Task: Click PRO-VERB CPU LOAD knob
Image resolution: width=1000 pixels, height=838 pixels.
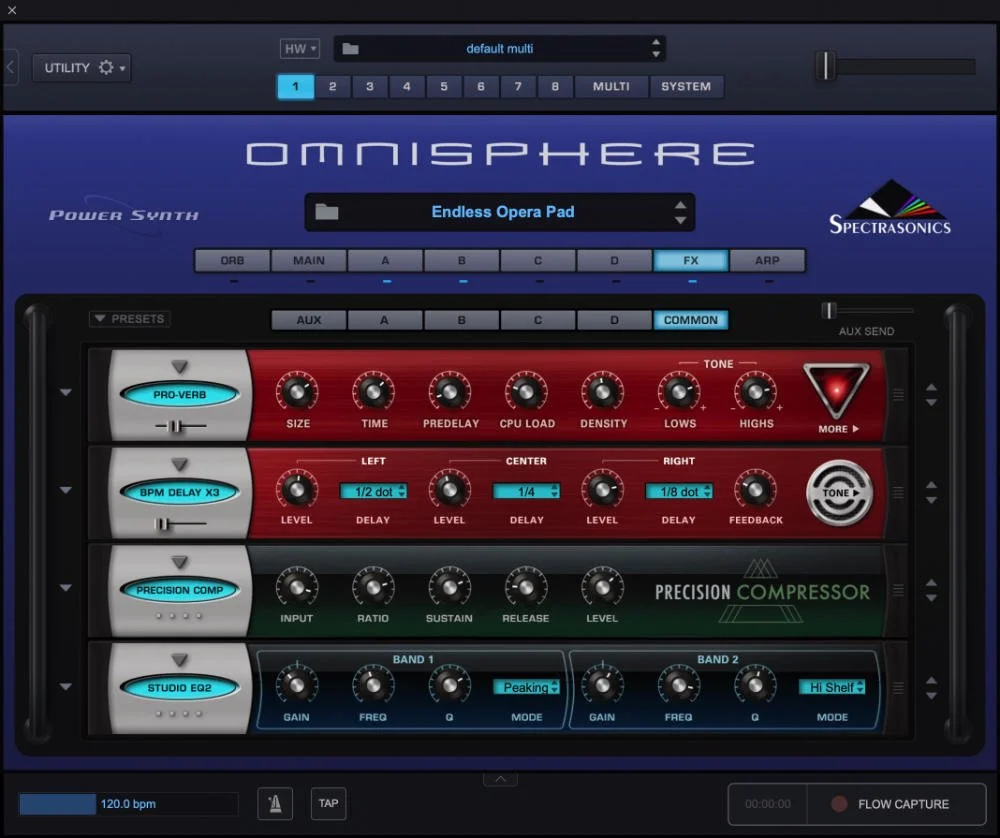Action: tap(527, 392)
